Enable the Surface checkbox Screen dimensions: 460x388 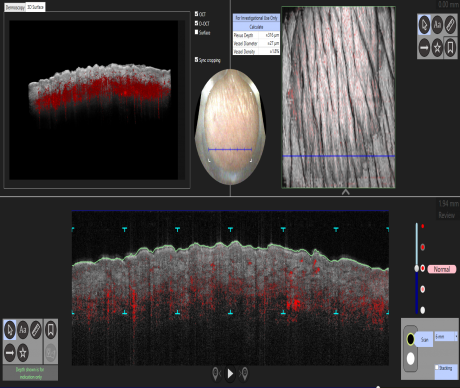(x=196, y=32)
